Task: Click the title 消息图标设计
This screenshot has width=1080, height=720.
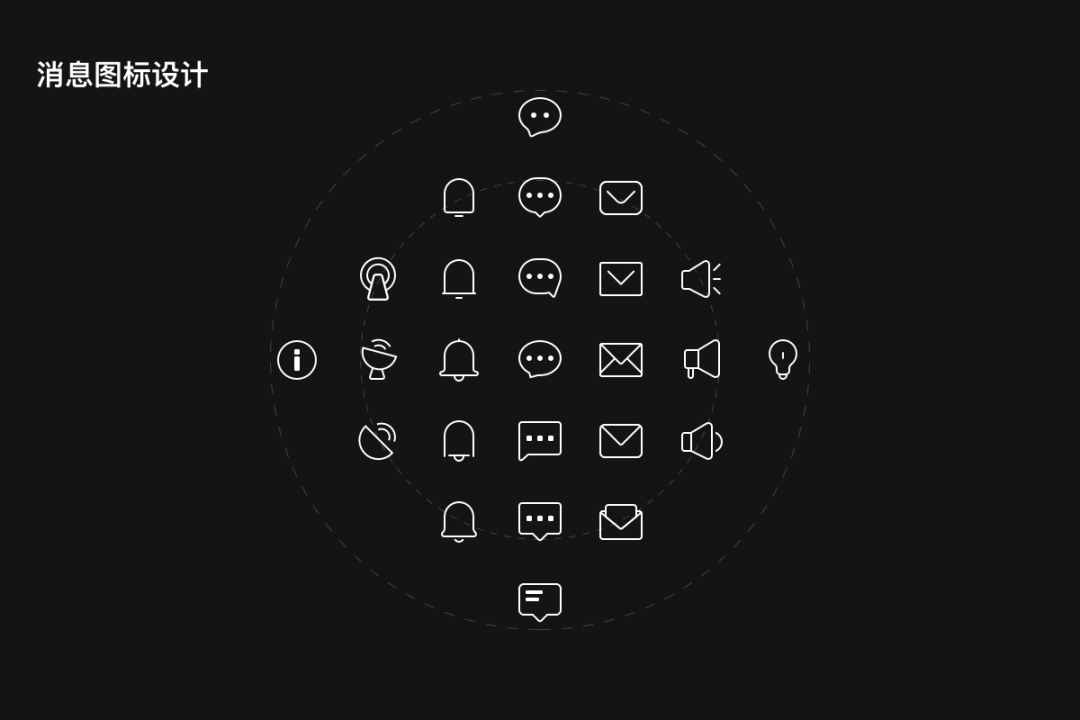Action: (x=122, y=74)
